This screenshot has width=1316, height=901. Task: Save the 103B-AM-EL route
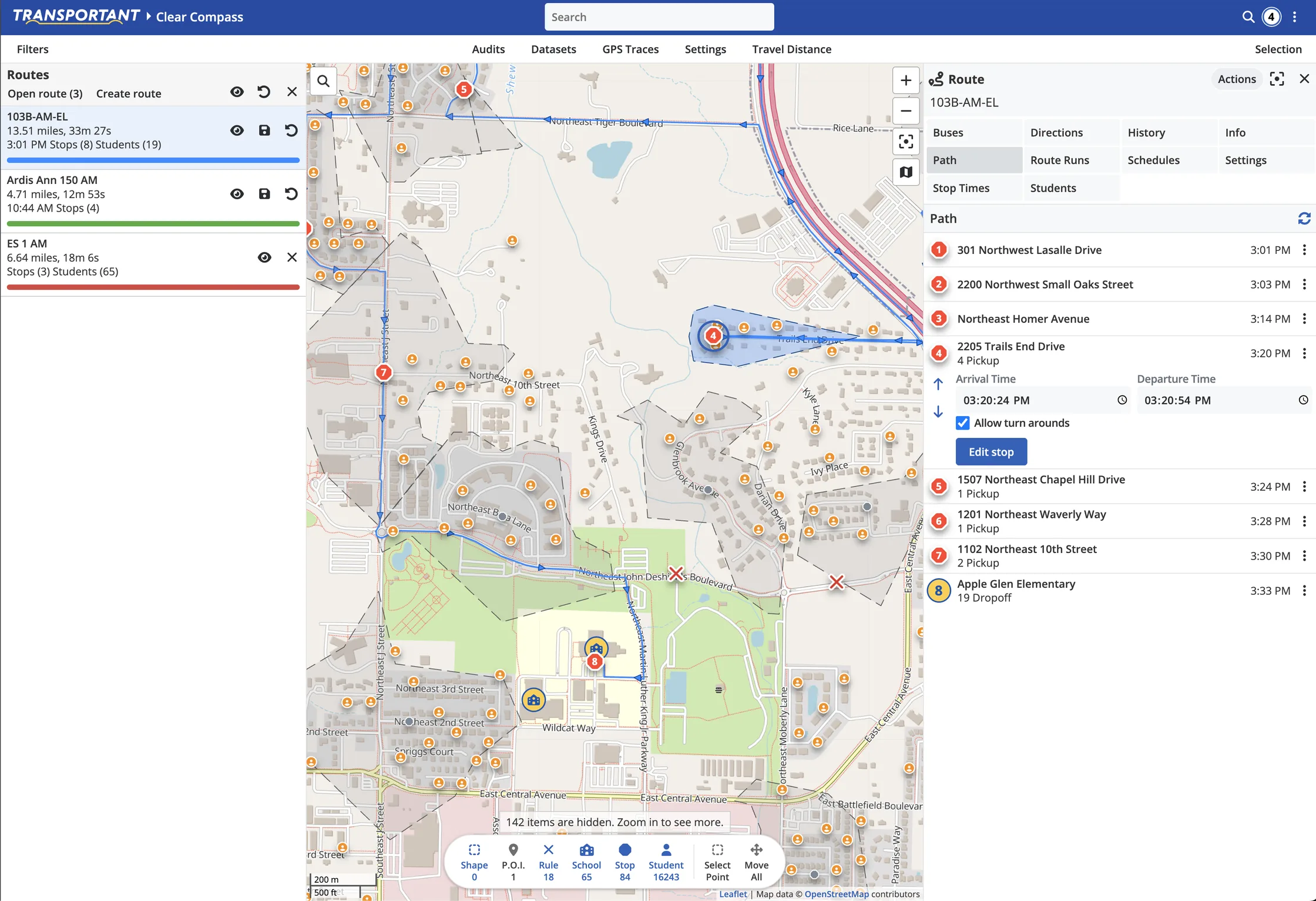[x=264, y=130]
